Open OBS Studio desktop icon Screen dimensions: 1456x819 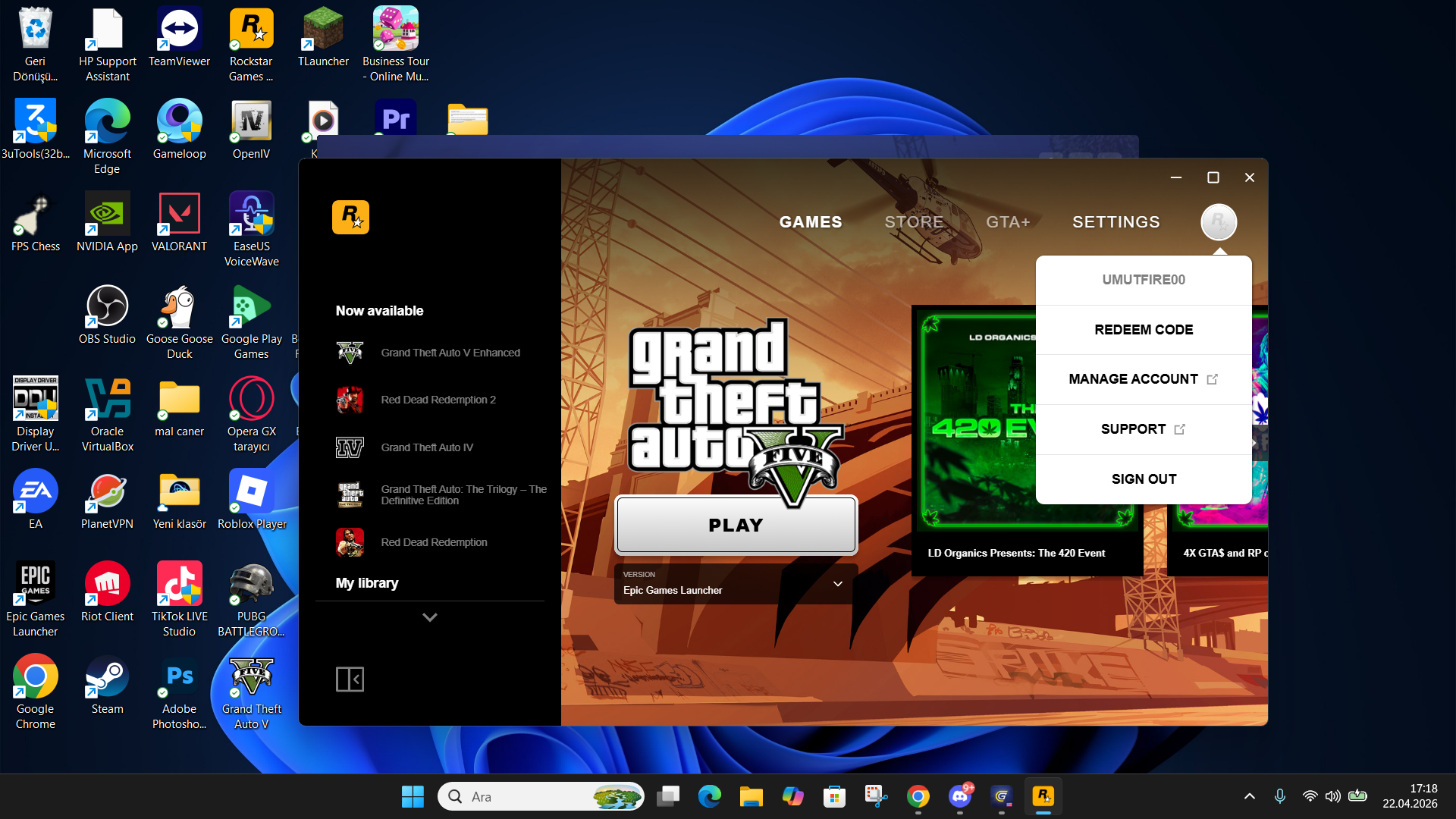(107, 315)
